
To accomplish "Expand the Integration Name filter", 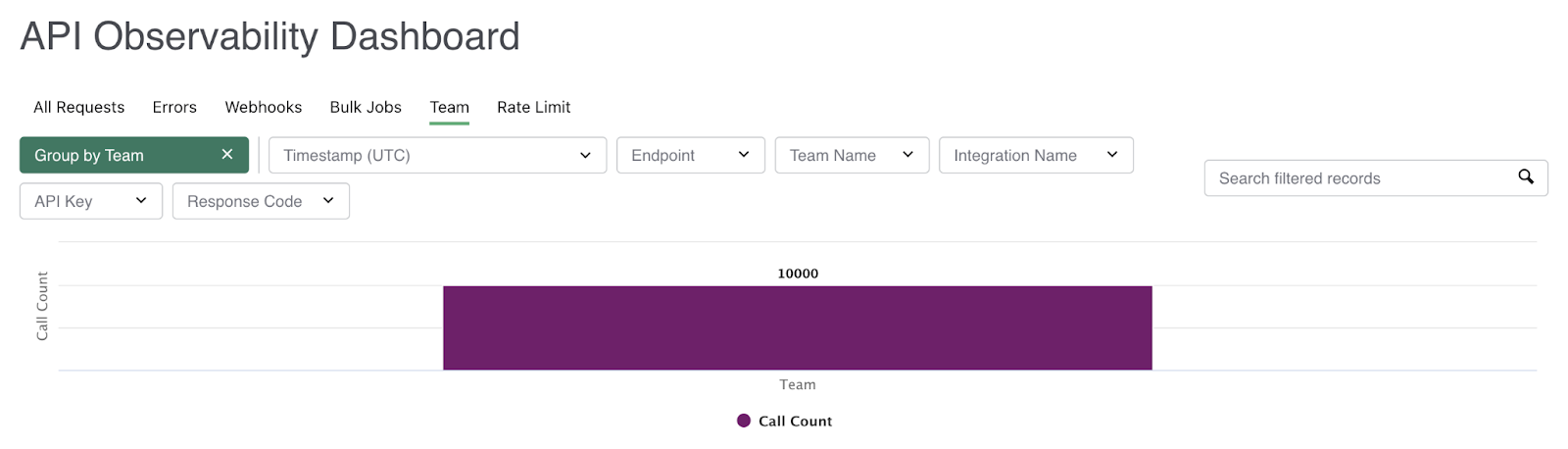I will (x=1035, y=155).
